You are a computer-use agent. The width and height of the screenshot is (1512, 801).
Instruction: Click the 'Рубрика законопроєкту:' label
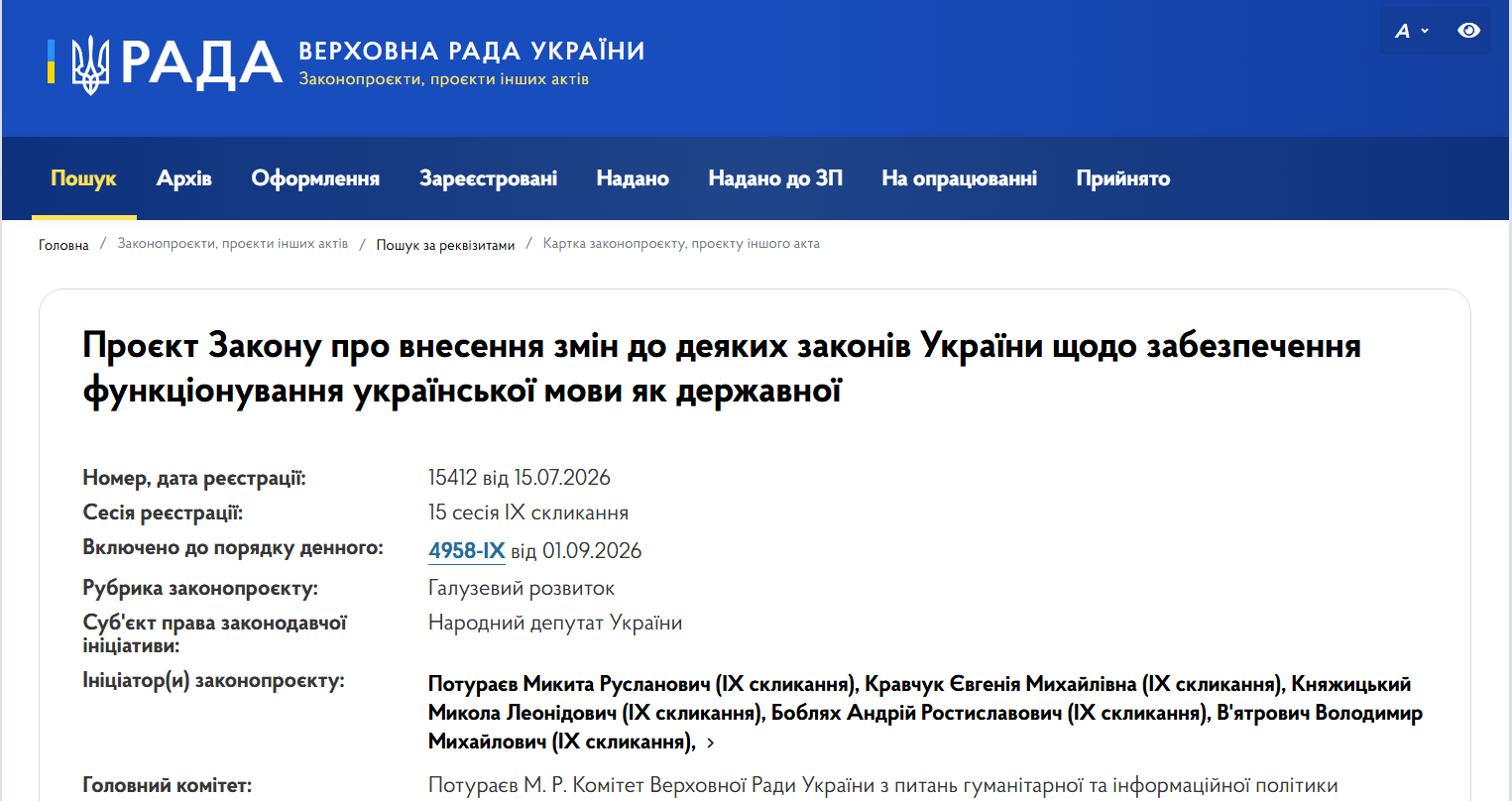[200, 588]
